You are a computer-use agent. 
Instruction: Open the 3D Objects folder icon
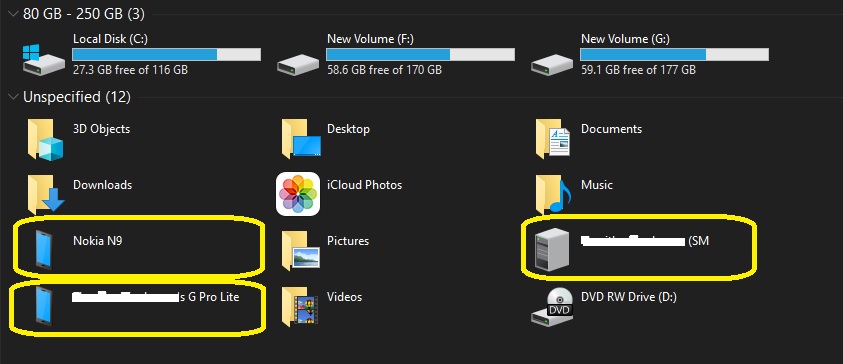[45, 140]
